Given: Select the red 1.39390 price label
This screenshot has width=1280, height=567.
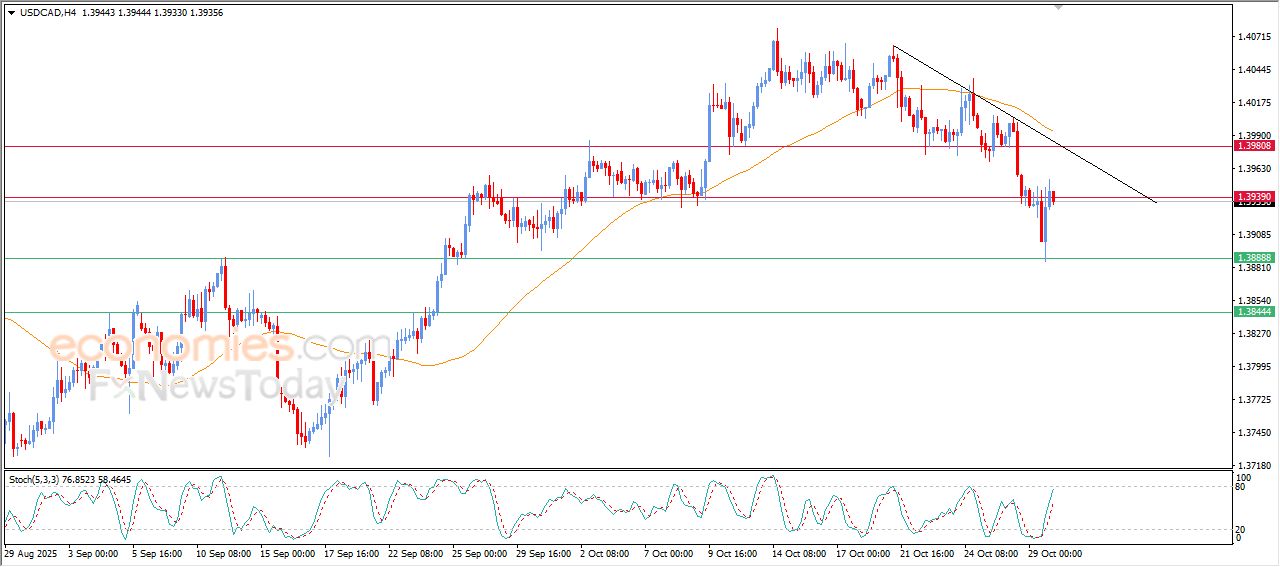Looking at the screenshot, I should (1254, 197).
